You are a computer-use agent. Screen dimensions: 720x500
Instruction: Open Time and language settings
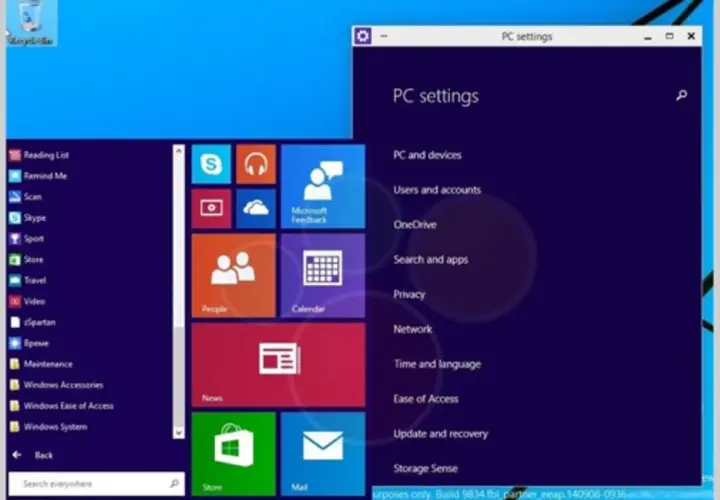[437, 364]
